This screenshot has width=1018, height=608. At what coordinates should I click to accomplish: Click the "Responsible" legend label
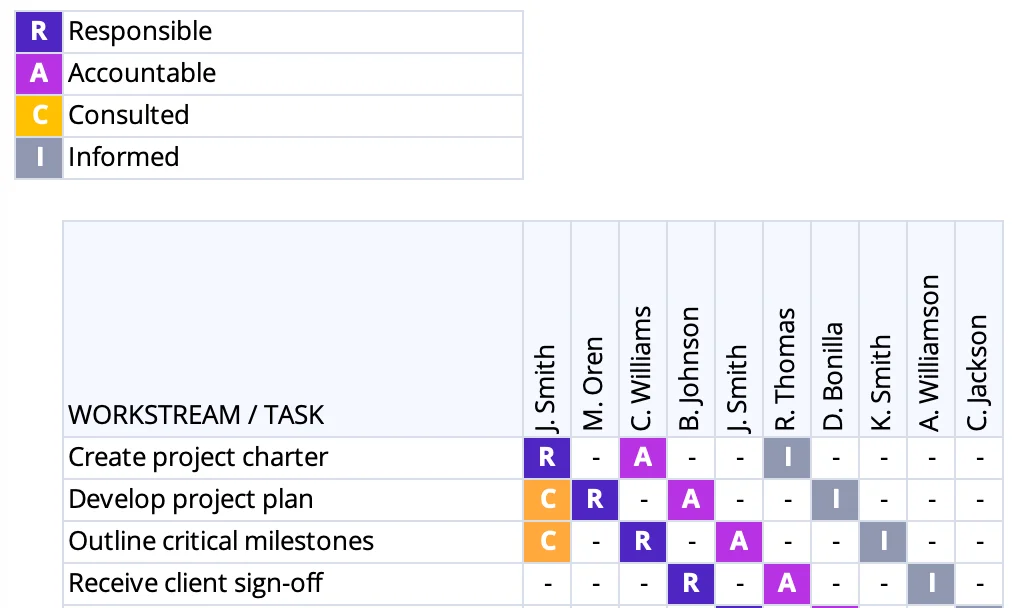[140, 32]
